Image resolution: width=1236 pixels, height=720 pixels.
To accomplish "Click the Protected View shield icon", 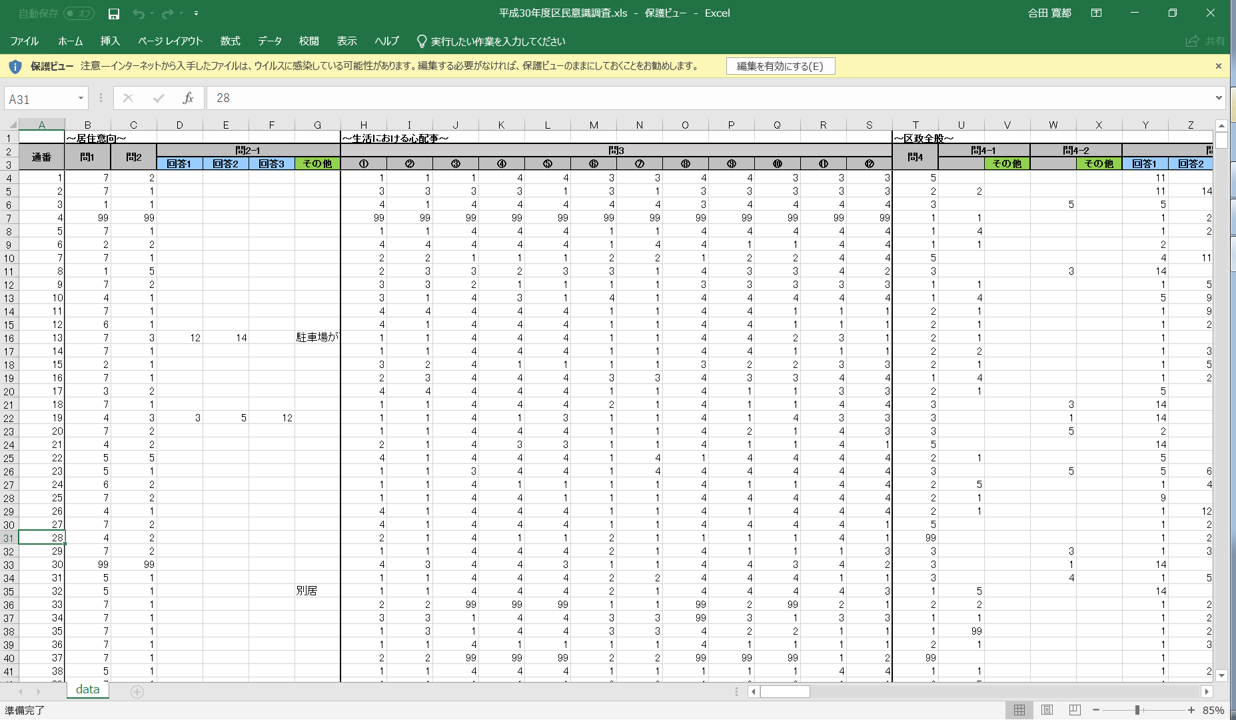I will tap(15, 66).
